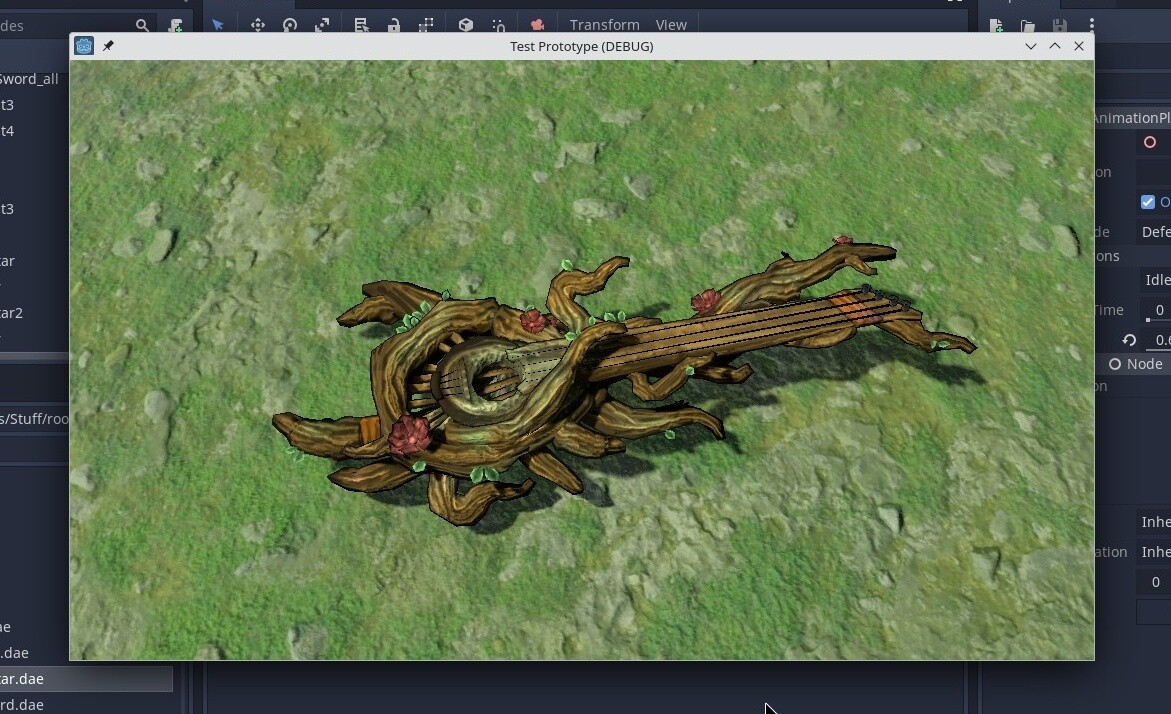Open the View menu
The height and width of the screenshot is (714, 1171).
[671, 25]
